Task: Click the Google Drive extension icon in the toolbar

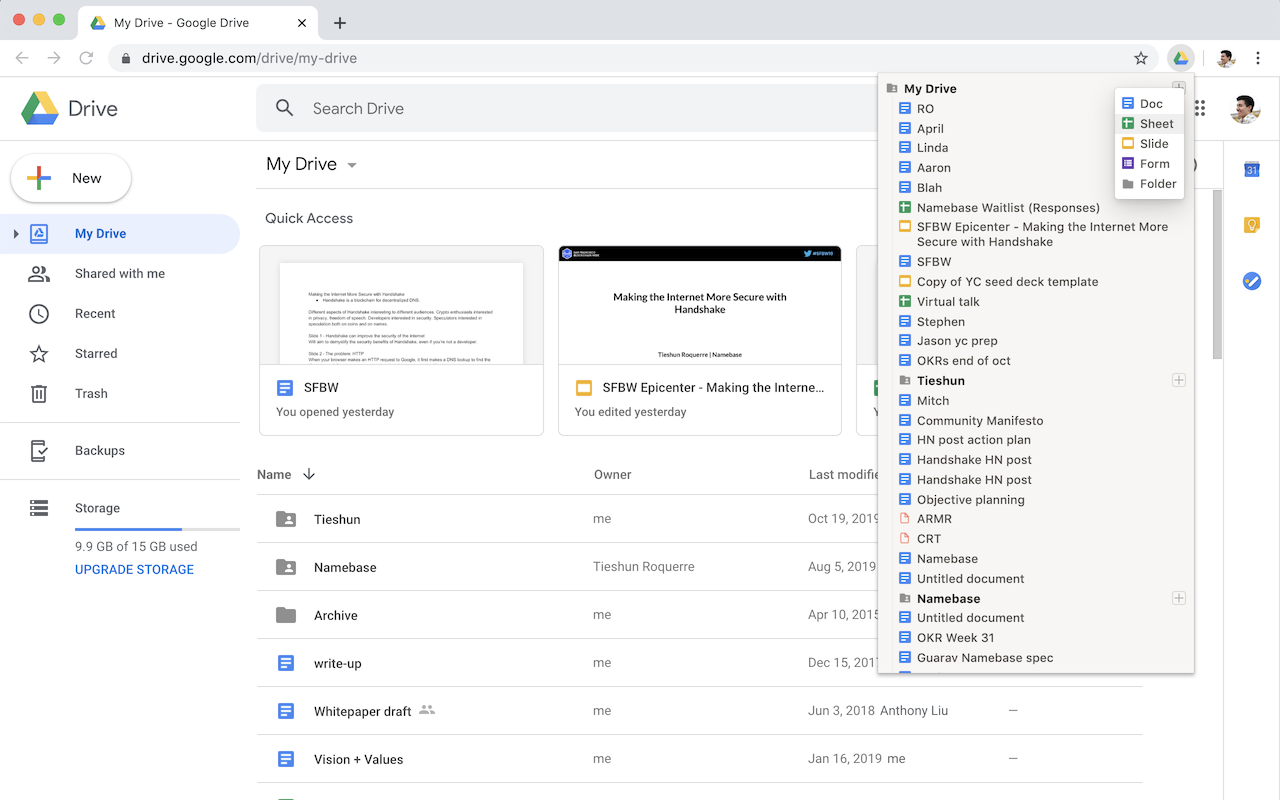Action: pyautogui.click(x=1181, y=58)
